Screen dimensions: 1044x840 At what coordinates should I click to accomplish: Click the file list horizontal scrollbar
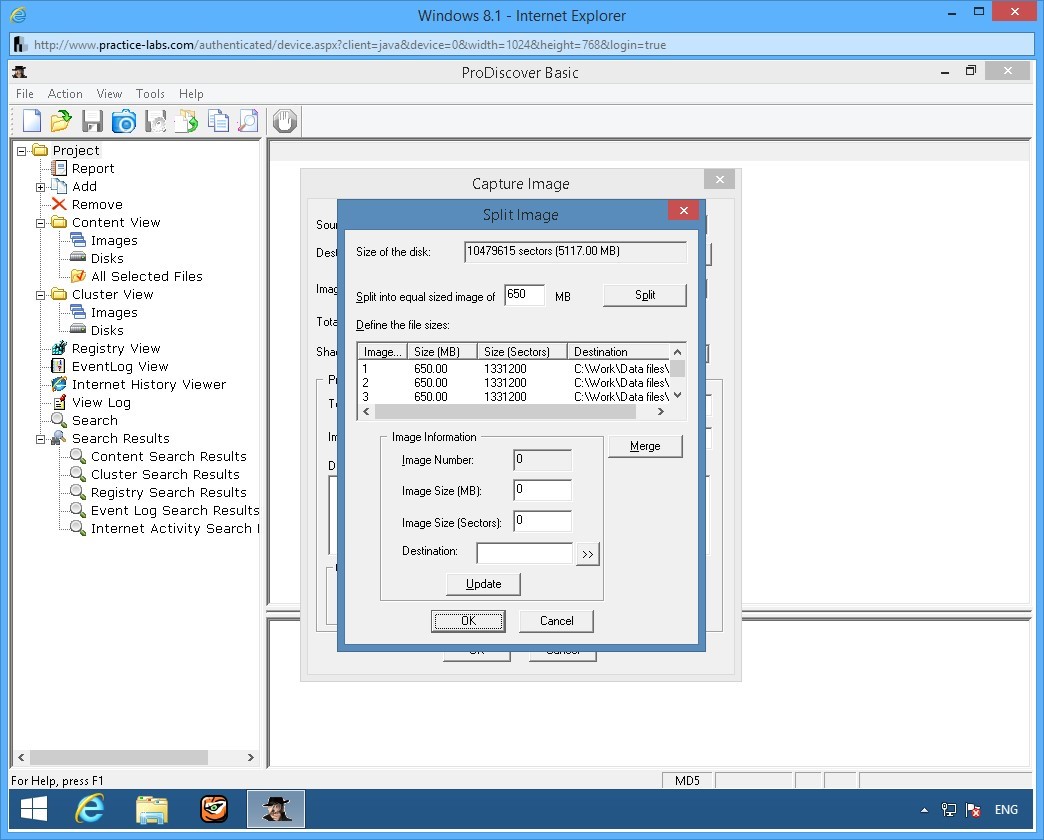point(505,412)
